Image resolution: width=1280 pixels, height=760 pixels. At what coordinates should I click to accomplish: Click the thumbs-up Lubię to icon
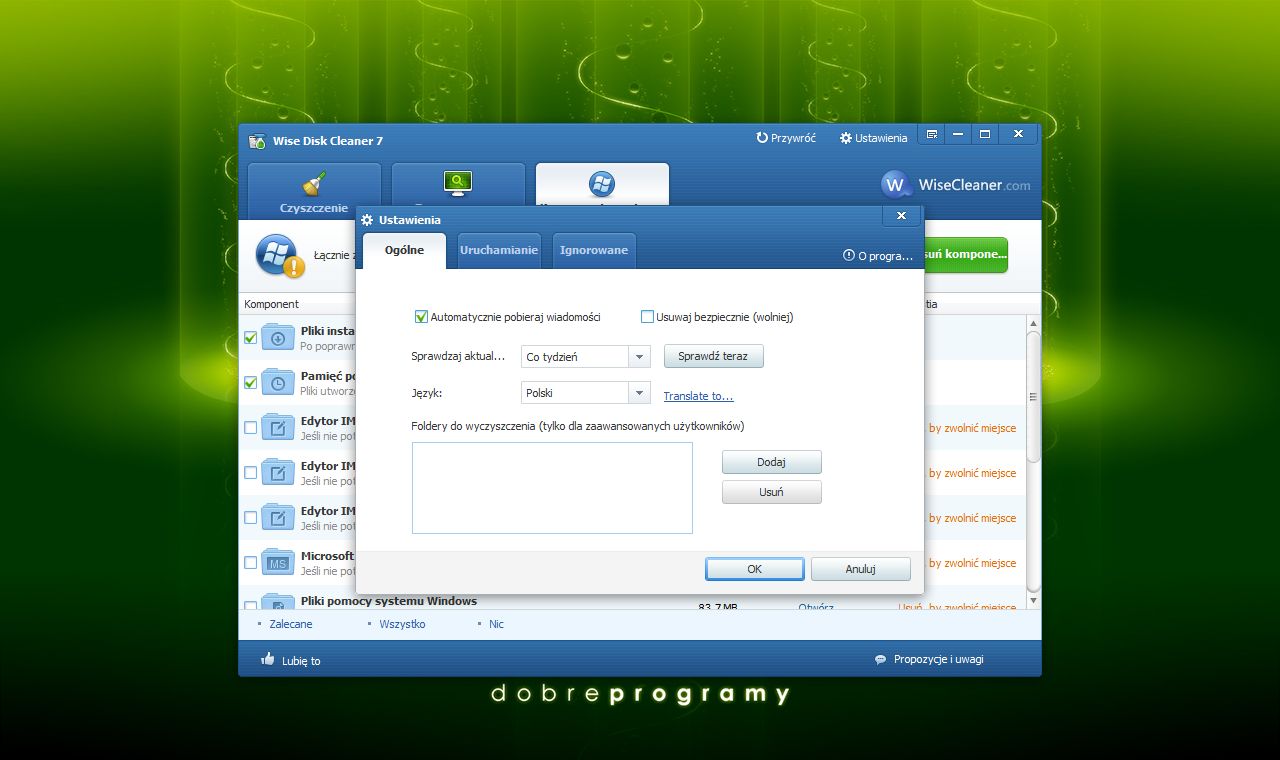(267, 659)
